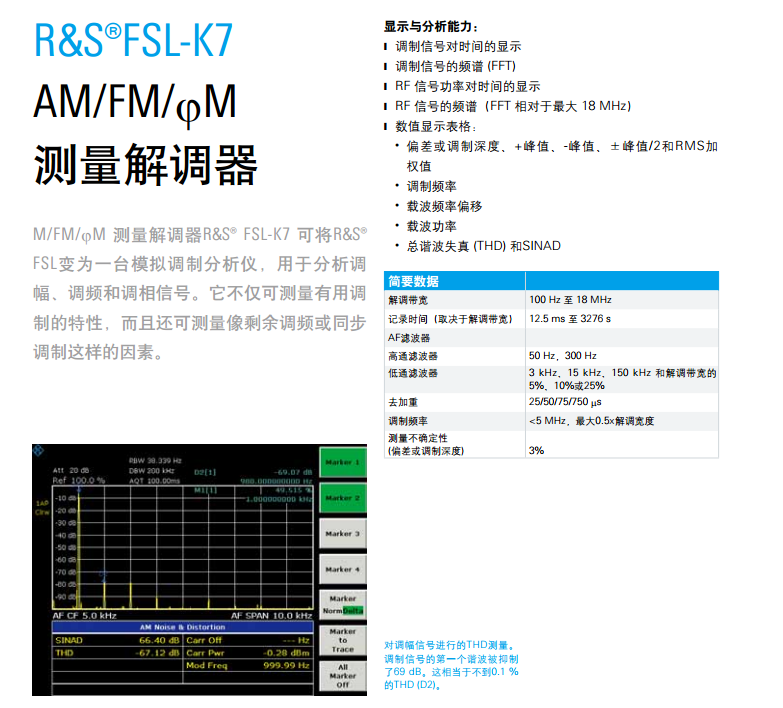783x708 pixels.
Task: Activate the Marker 3 softkey
Action: pyautogui.click(x=343, y=534)
